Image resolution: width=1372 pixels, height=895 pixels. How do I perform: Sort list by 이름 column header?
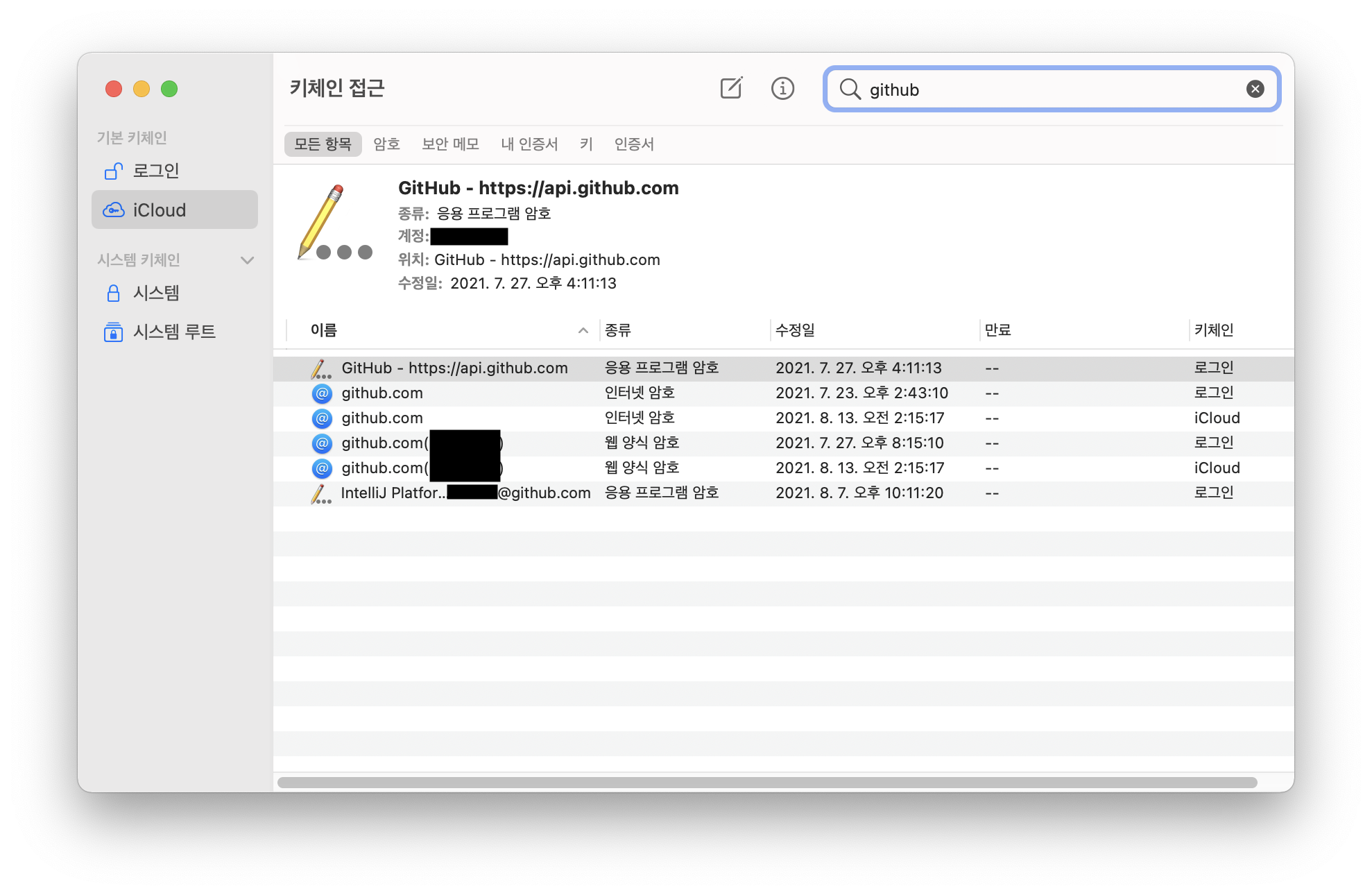coord(324,330)
